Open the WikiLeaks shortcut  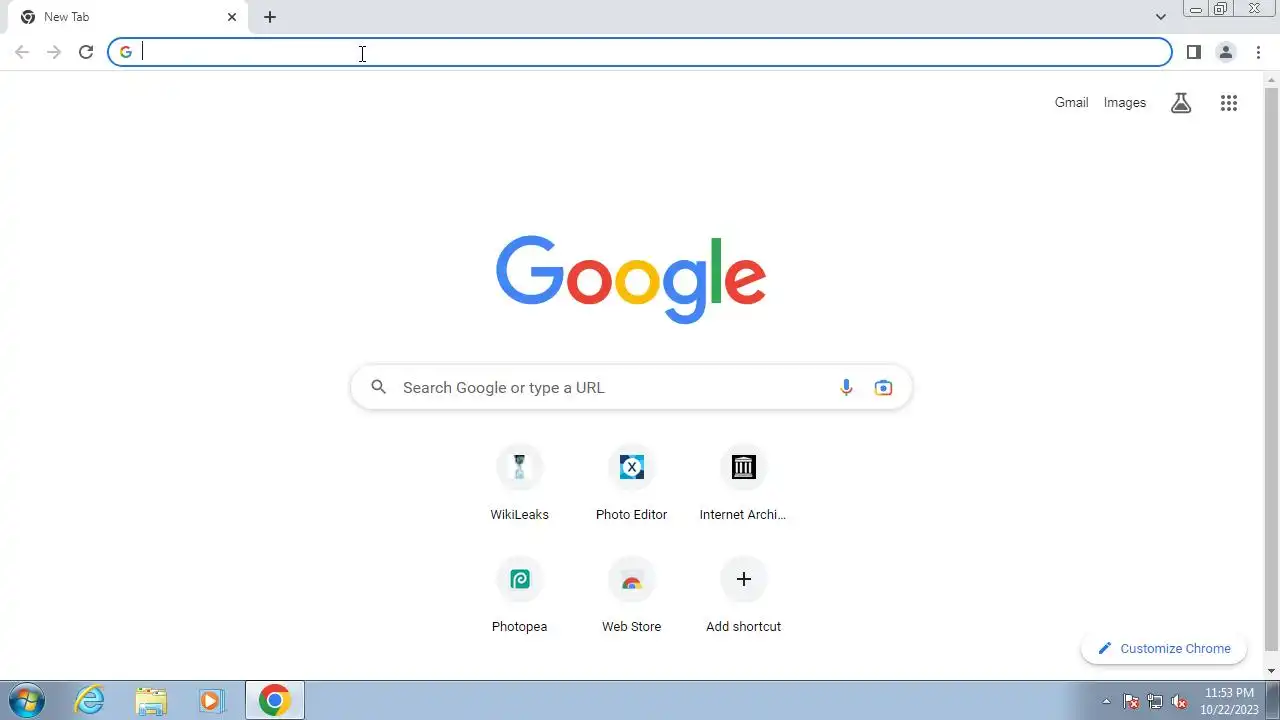[519, 484]
